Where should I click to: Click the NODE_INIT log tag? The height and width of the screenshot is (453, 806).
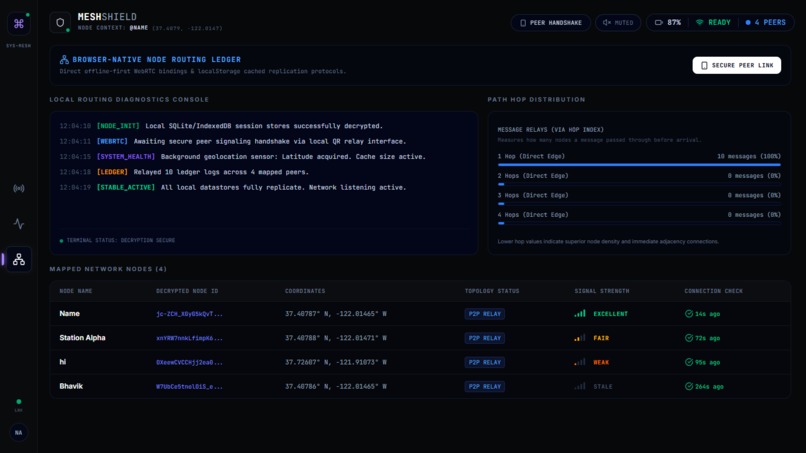click(x=118, y=126)
